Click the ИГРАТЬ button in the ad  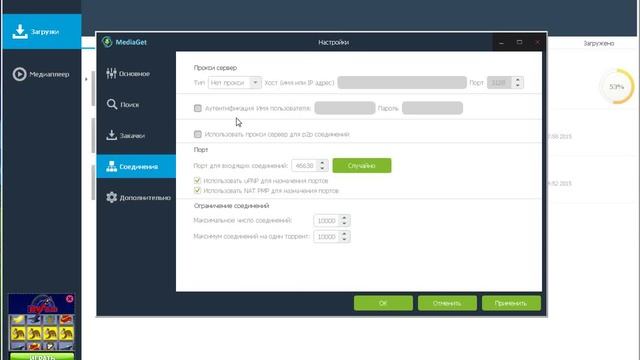point(42,357)
